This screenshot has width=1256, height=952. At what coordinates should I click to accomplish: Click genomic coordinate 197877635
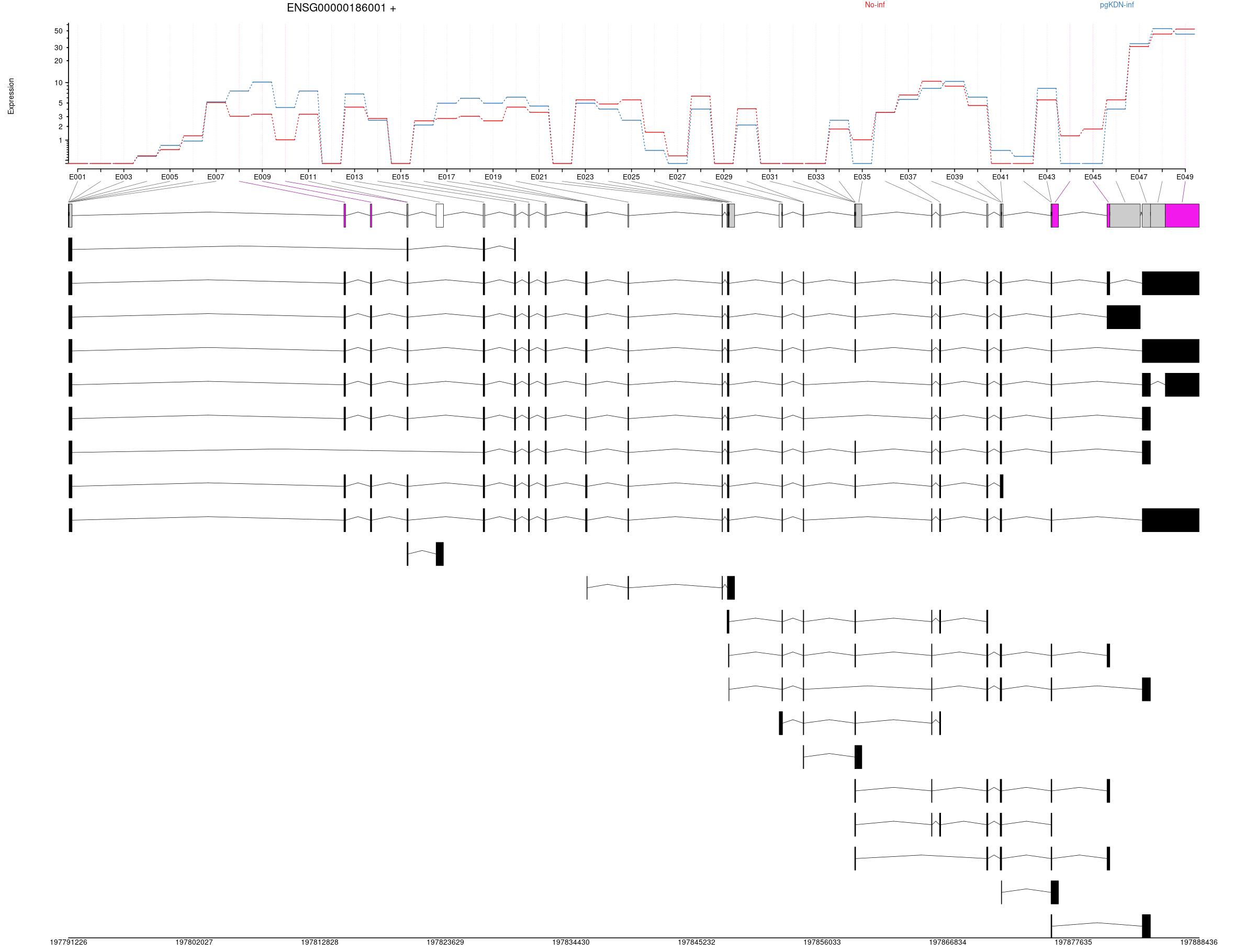[x=1073, y=942]
